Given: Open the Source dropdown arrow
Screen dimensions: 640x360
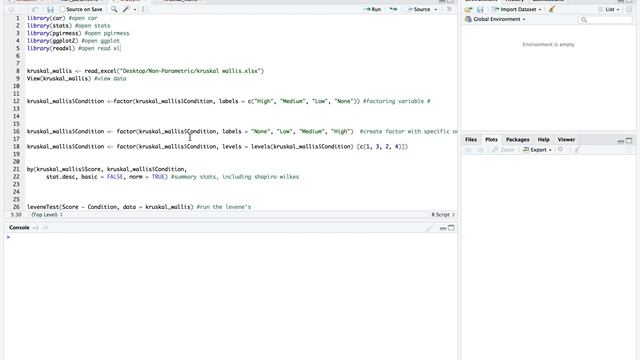Looking at the screenshot, I should coord(436,9).
